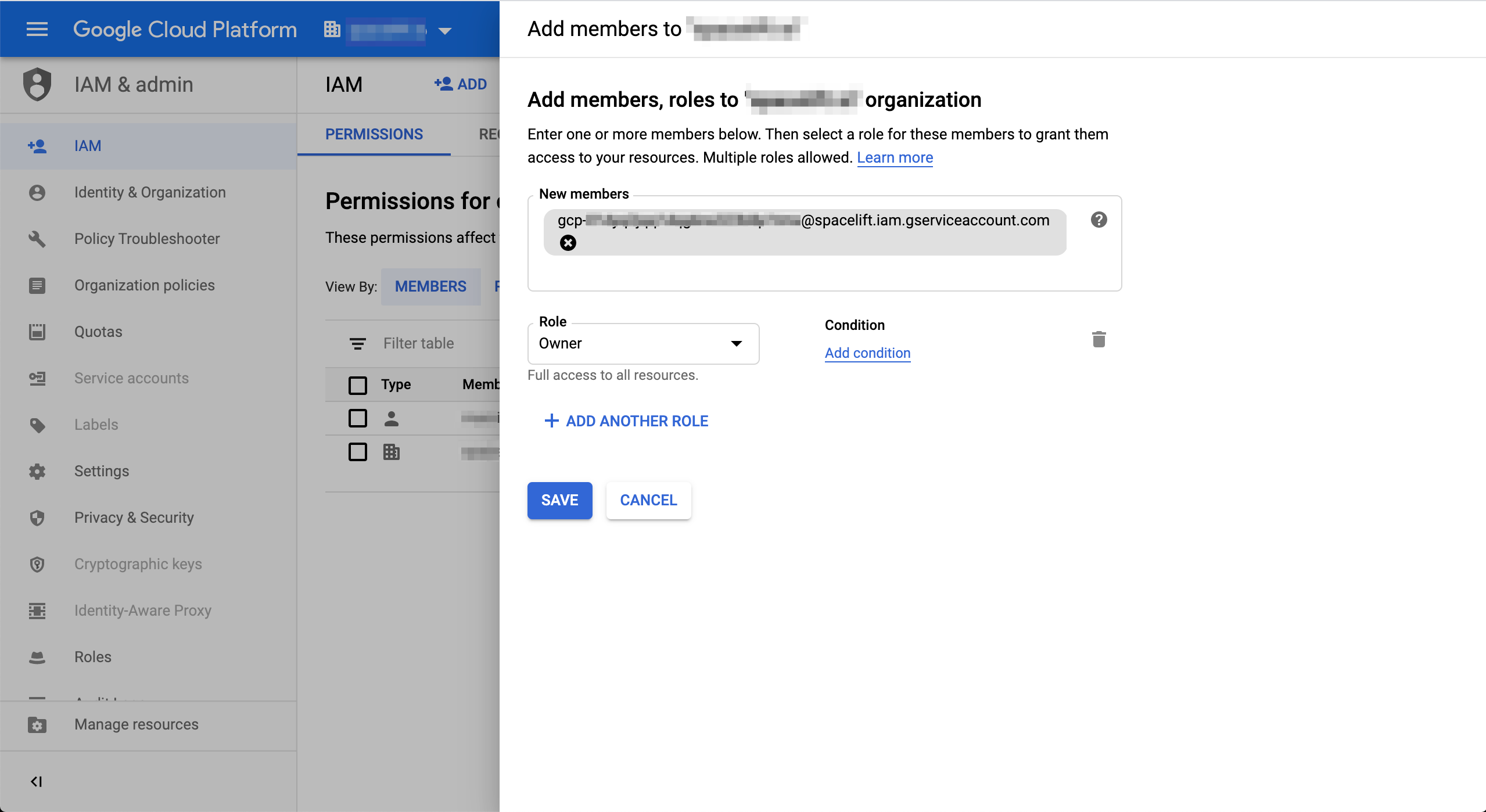Click the organization type icon in members table
This screenshot has height=812, width=1486.
(392, 452)
